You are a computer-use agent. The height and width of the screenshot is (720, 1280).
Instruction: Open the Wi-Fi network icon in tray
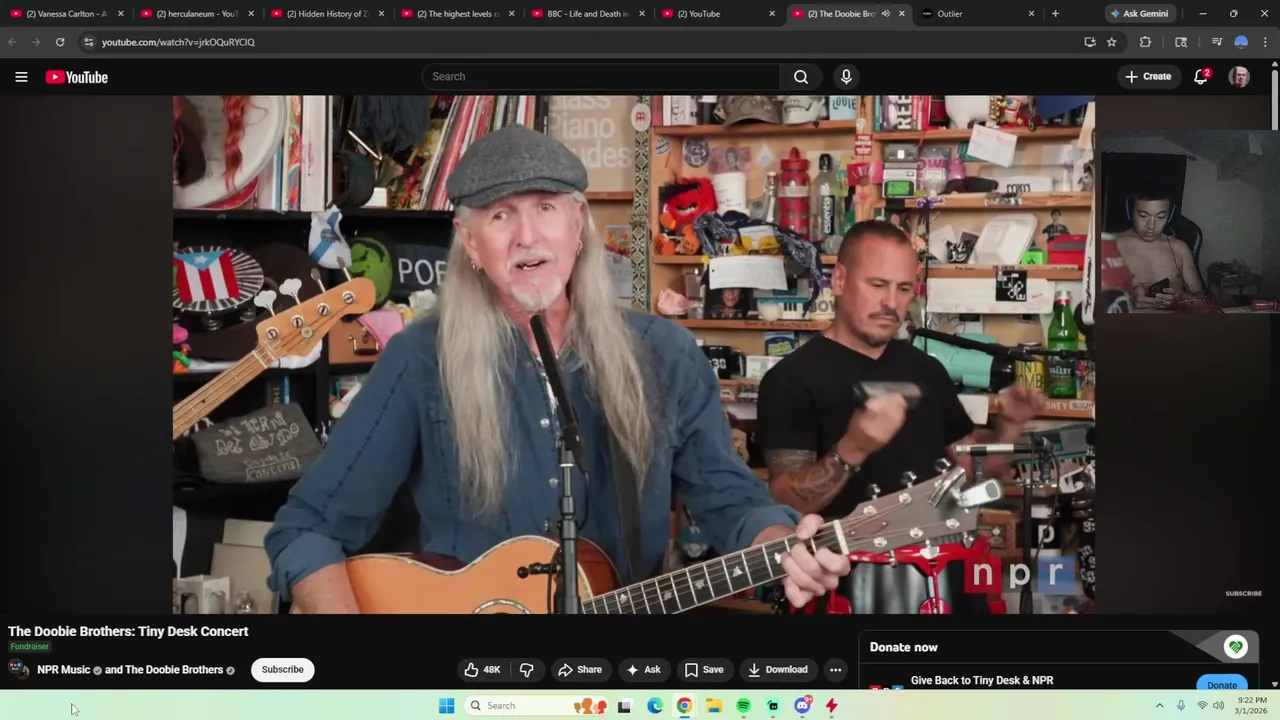pos(1201,706)
